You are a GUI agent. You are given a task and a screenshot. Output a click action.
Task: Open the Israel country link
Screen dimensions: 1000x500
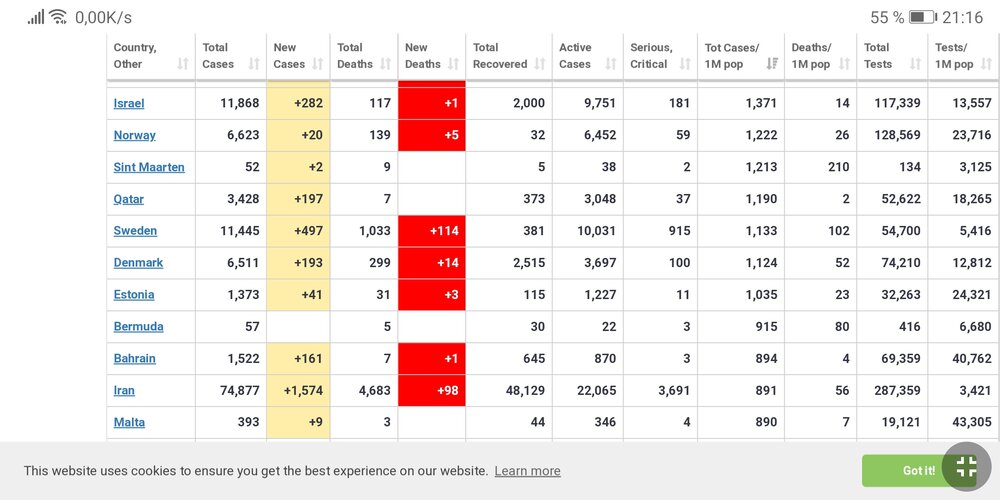[129, 103]
